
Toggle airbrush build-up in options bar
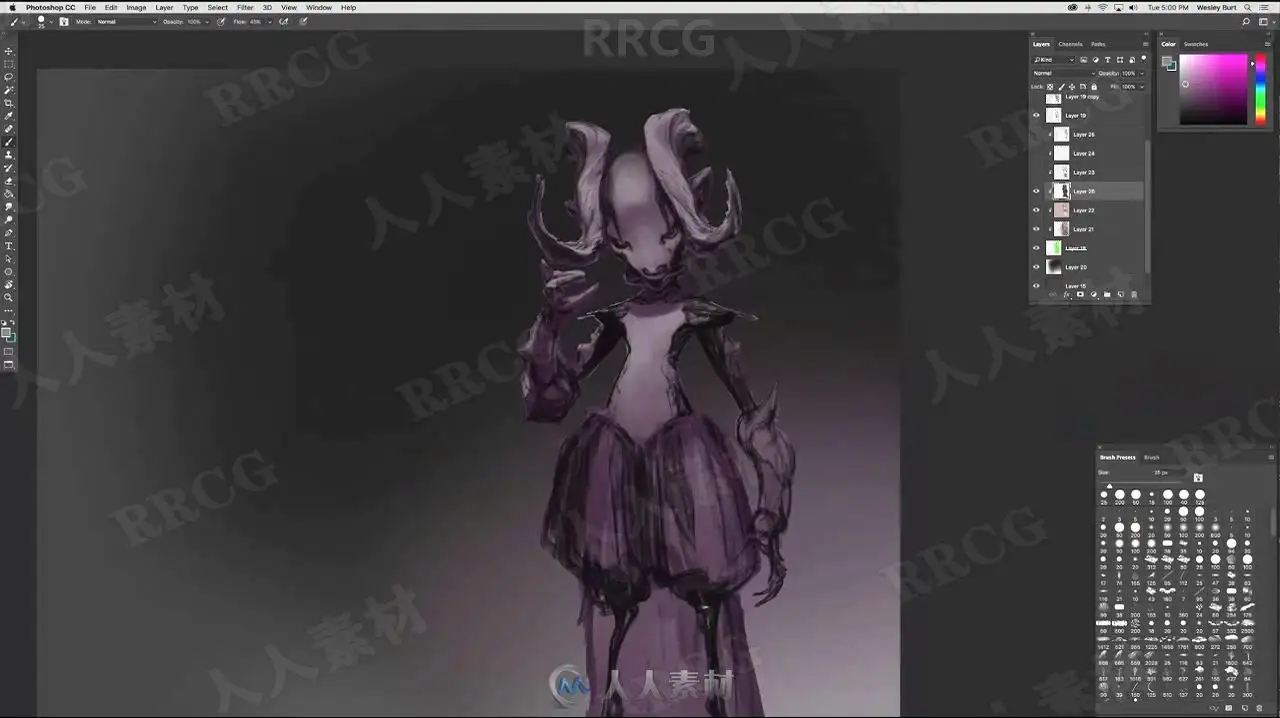point(284,21)
